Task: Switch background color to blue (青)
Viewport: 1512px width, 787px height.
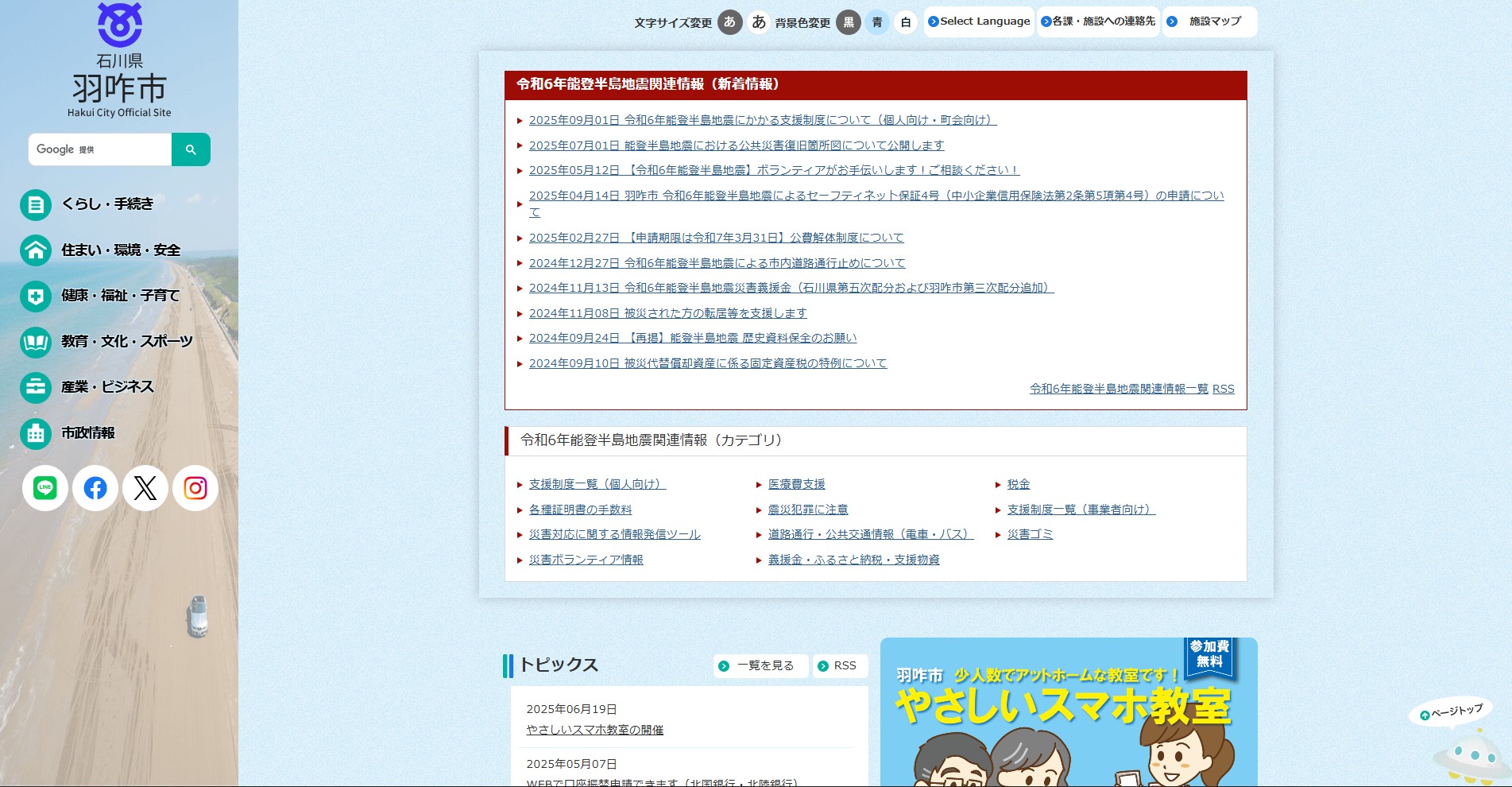Action: pyautogui.click(x=877, y=22)
